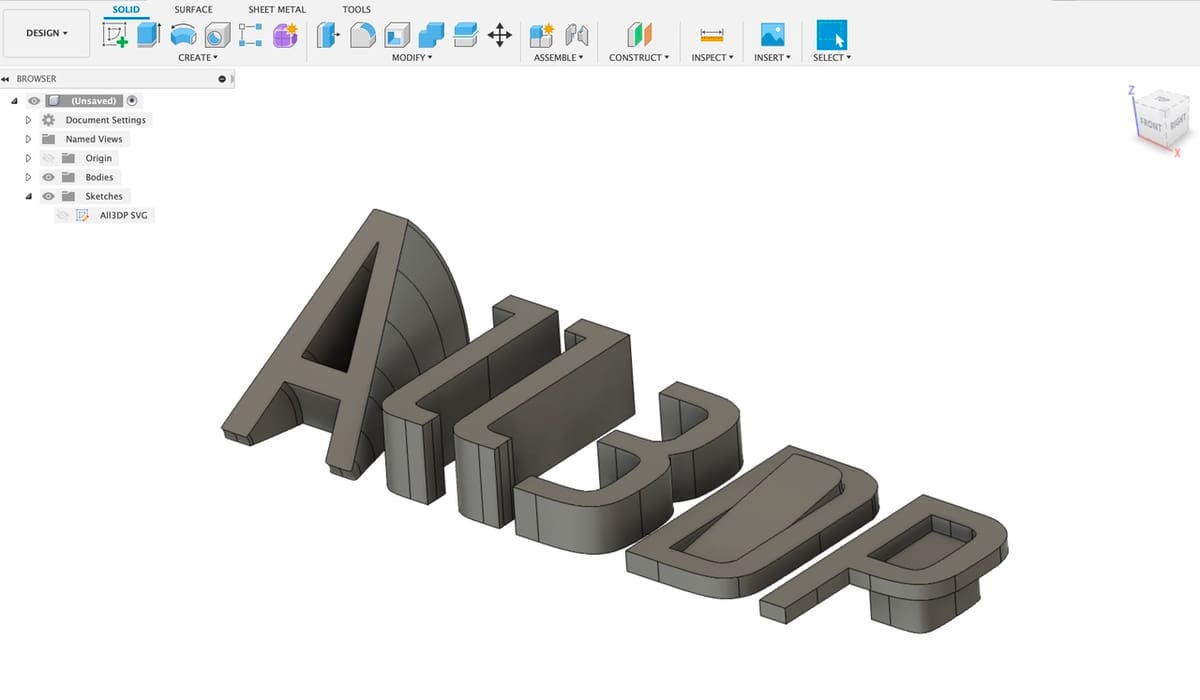Click the Origin folder icon

click(68, 158)
